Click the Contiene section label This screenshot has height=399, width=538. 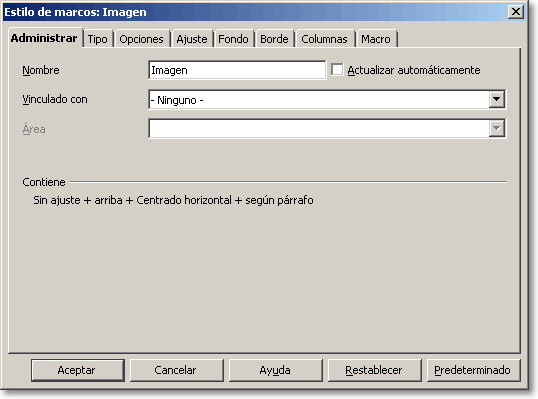click(44, 182)
